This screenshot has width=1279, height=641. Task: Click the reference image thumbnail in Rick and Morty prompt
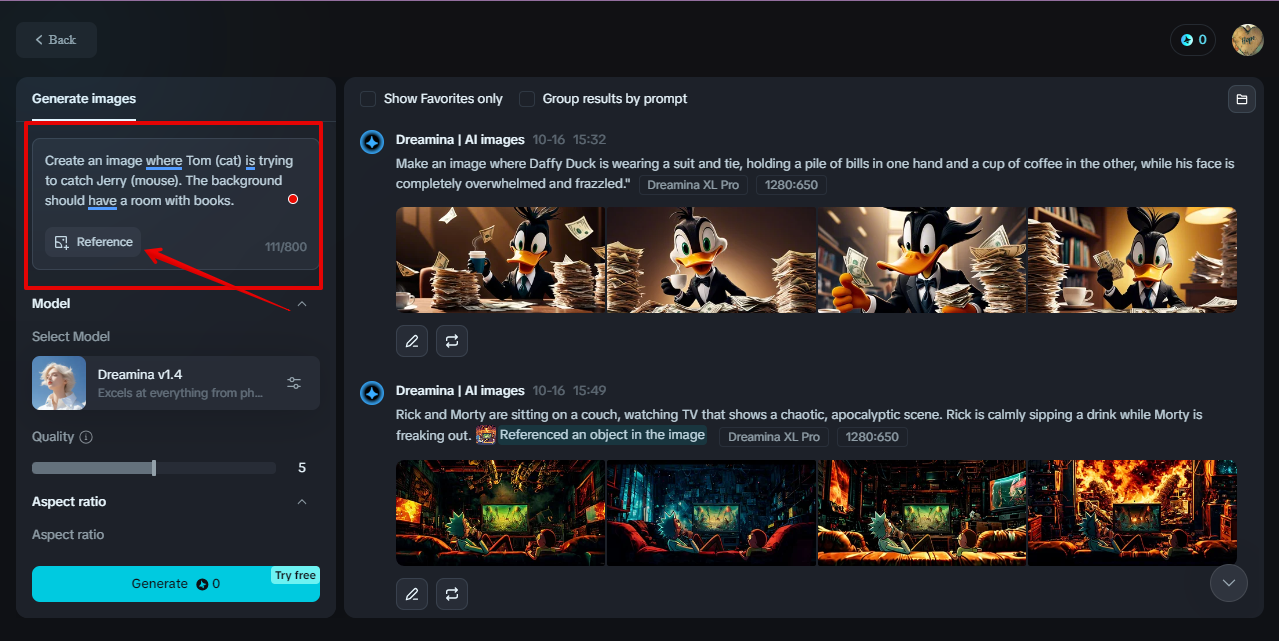click(x=486, y=435)
